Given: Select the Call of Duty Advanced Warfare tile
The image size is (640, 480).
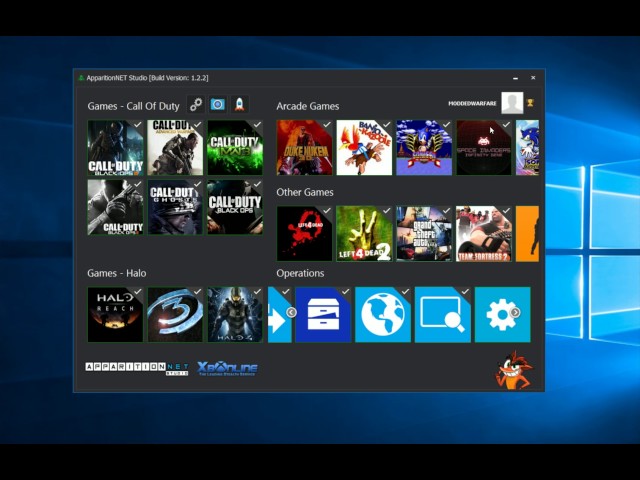Looking at the screenshot, I should 175,148.
